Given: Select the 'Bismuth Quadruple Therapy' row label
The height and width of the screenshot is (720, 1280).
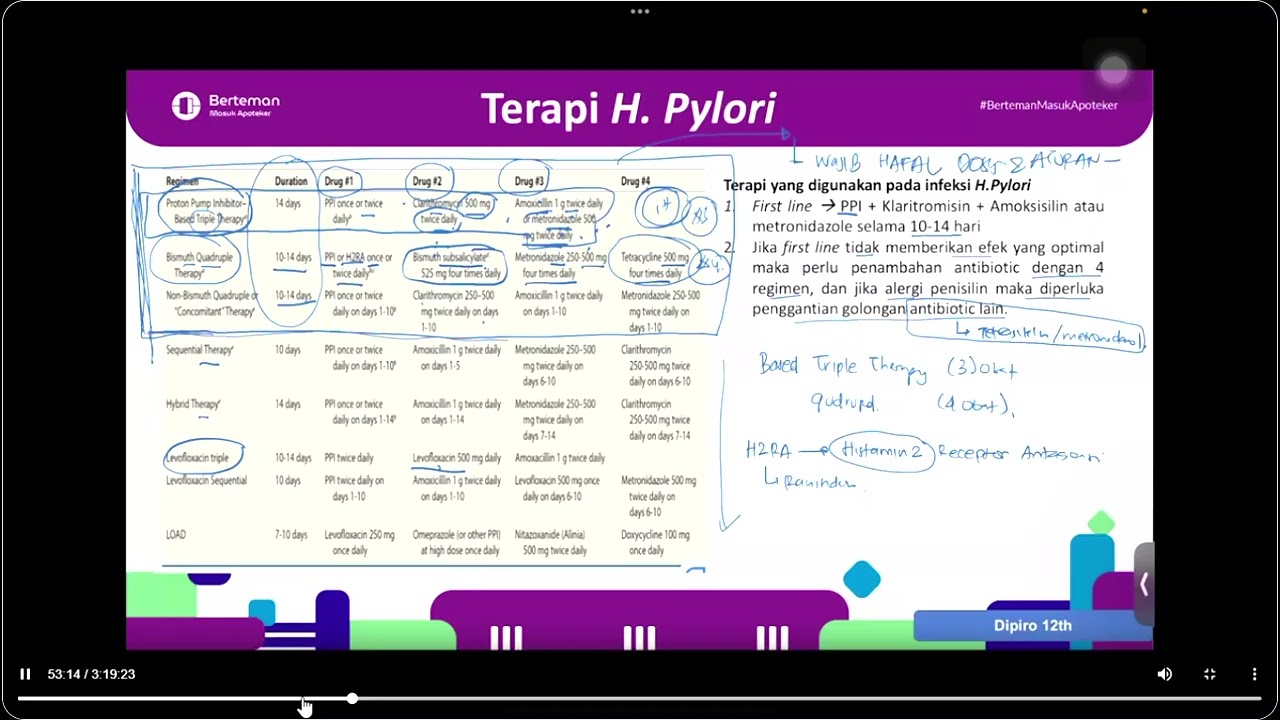Looking at the screenshot, I should (x=200, y=265).
